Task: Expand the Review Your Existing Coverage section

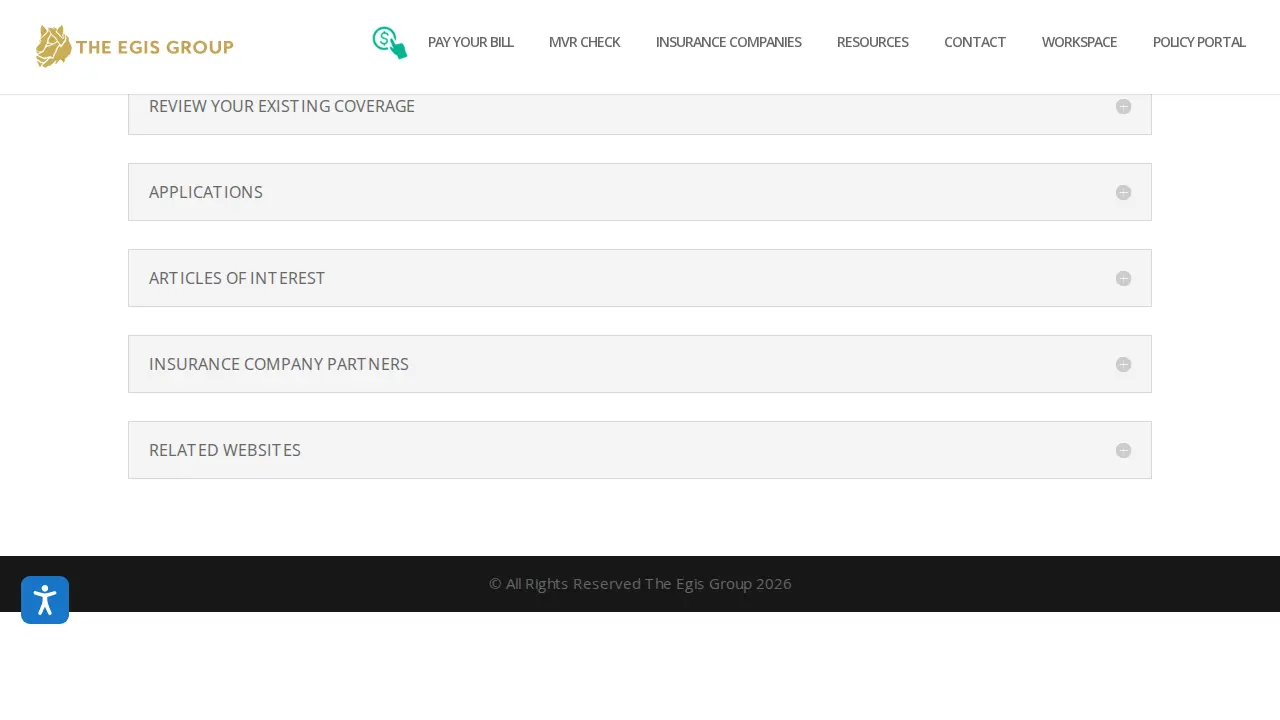Action: [x=640, y=114]
